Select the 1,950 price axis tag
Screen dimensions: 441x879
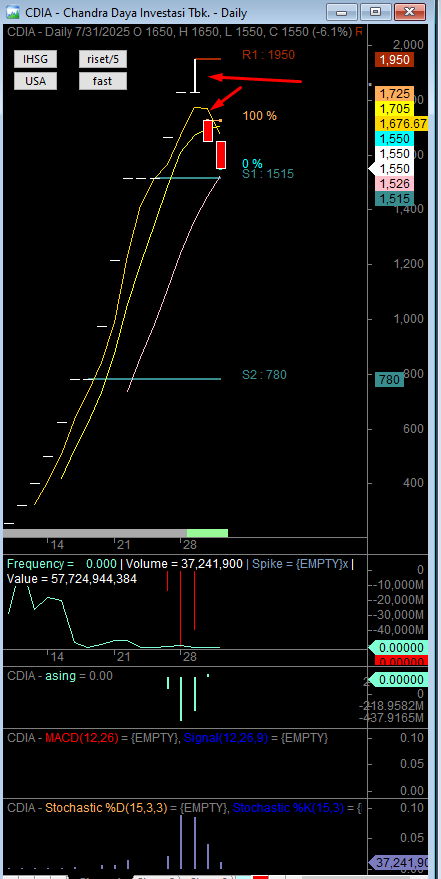[x=394, y=60]
